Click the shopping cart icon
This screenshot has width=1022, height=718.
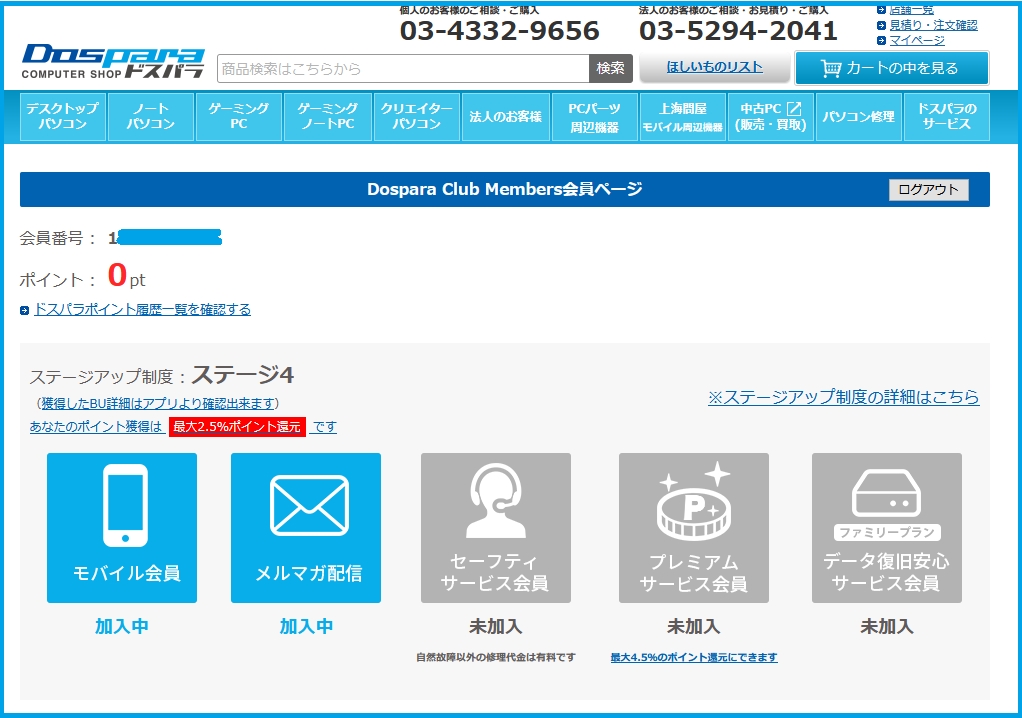(x=831, y=68)
